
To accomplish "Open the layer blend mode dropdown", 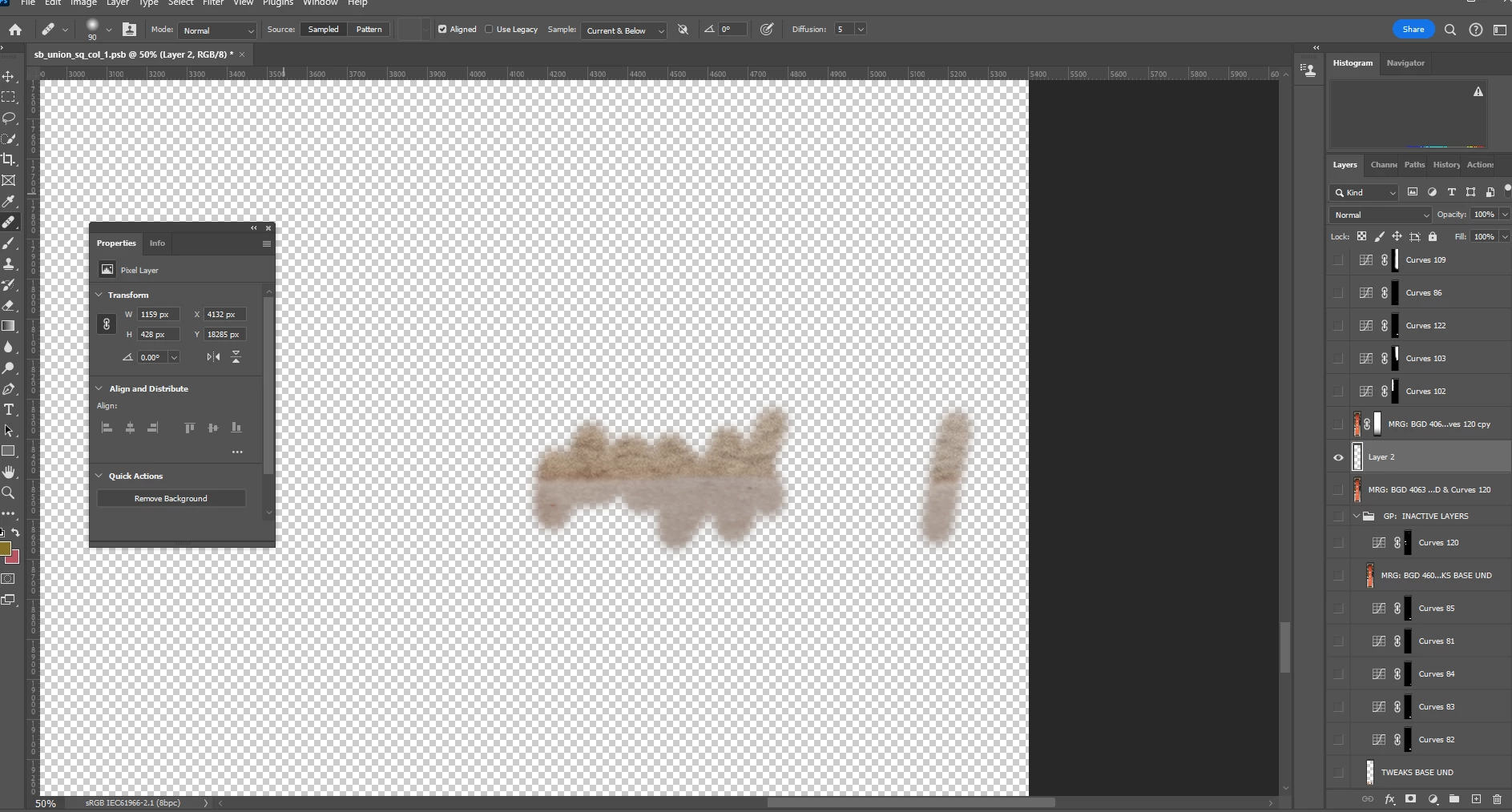I will [1381, 215].
